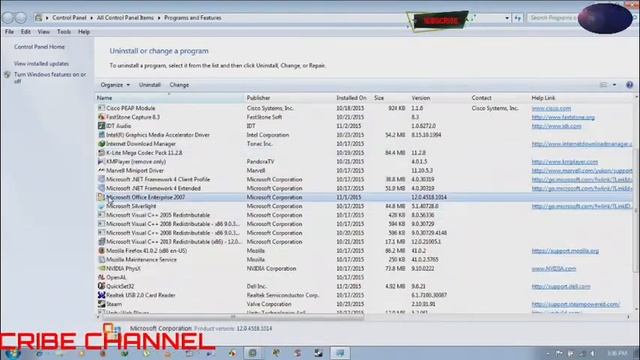Click the KMPlayer program icon
The width and height of the screenshot is (640, 360).
click(101, 162)
